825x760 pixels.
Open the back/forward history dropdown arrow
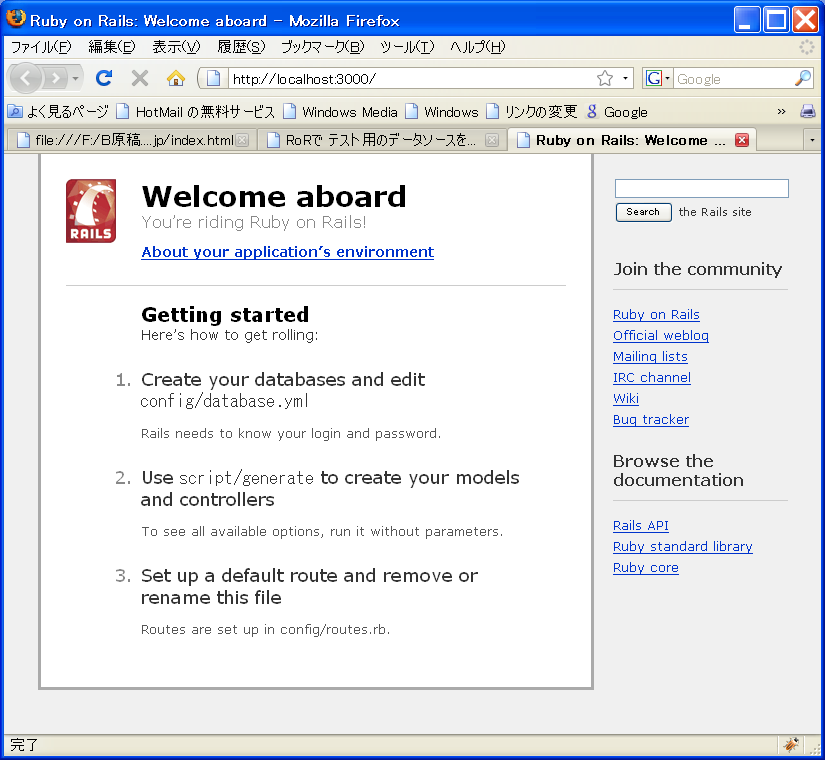pyautogui.click(x=76, y=79)
